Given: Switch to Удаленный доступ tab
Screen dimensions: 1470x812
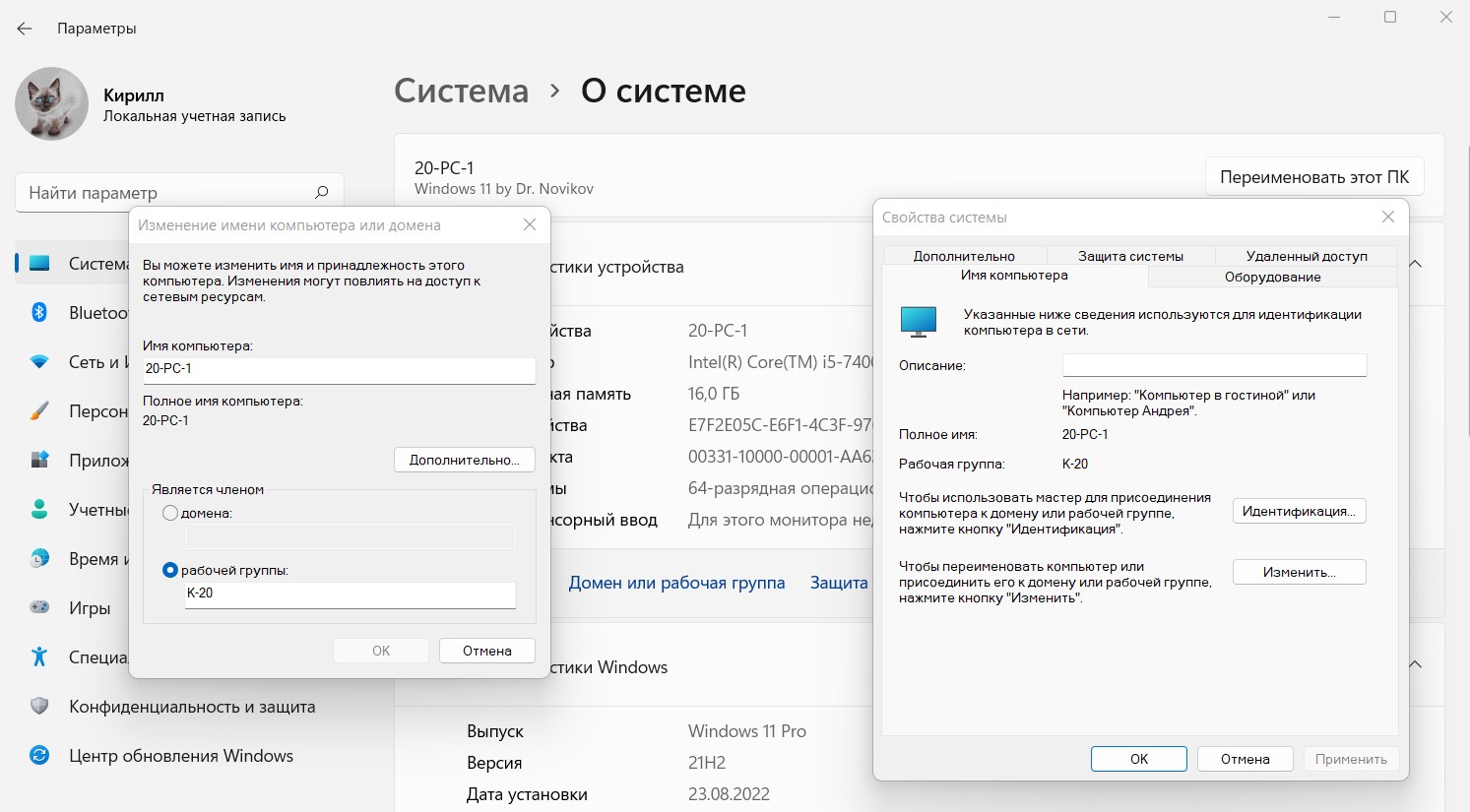Looking at the screenshot, I should click(x=1307, y=256).
